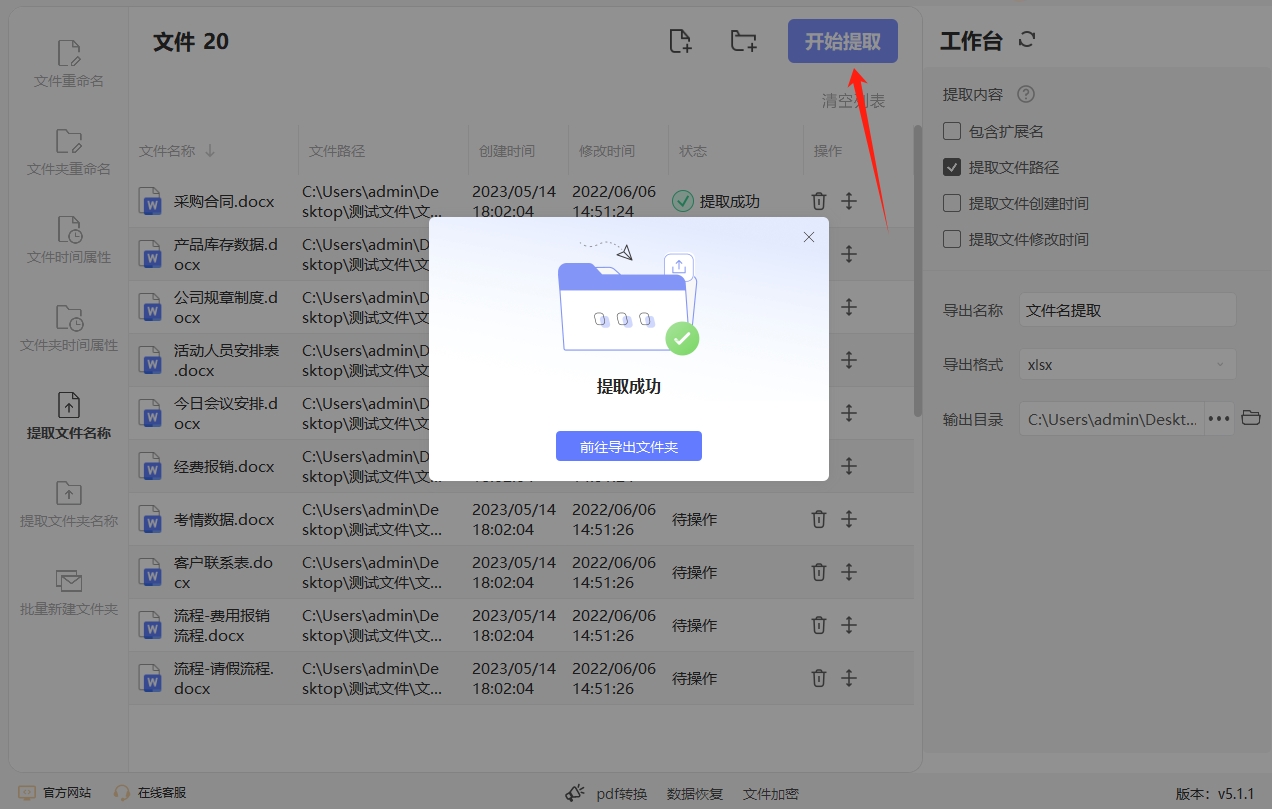
Task: Tick the 提取文件修改时间 checkbox
Action: pyautogui.click(x=952, y=239)
